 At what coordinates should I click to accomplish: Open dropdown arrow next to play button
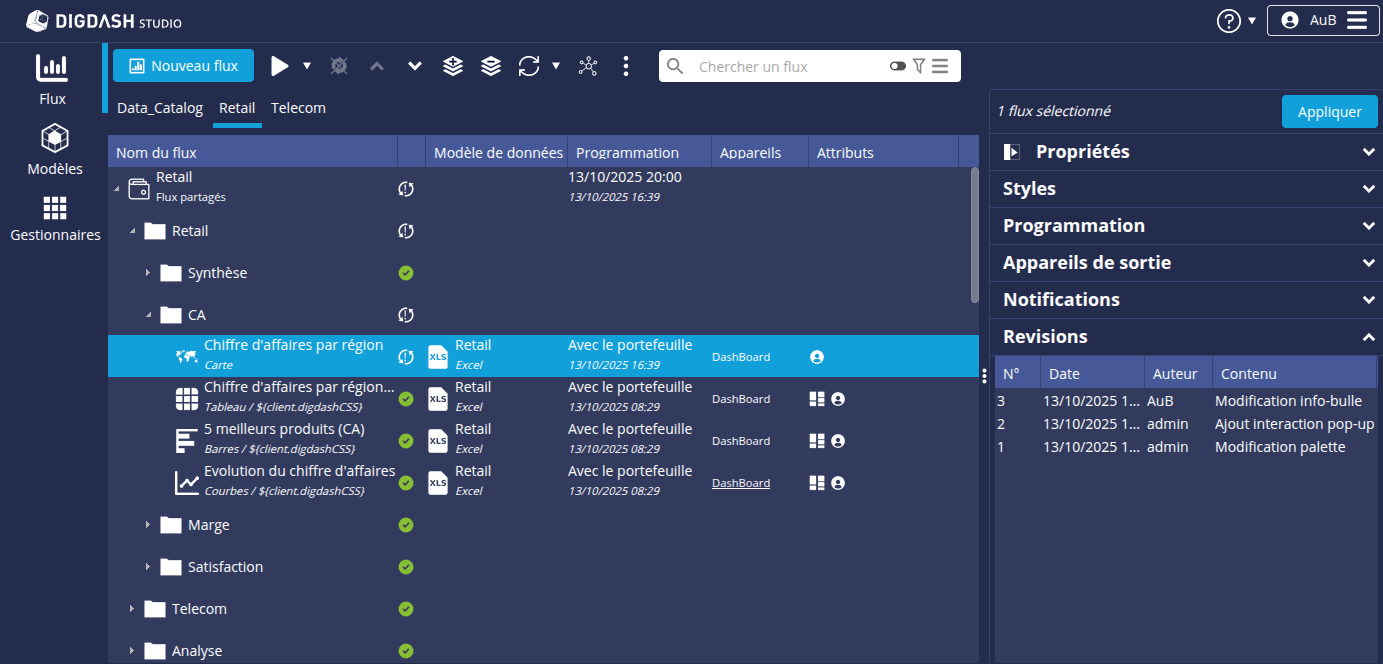307,66
